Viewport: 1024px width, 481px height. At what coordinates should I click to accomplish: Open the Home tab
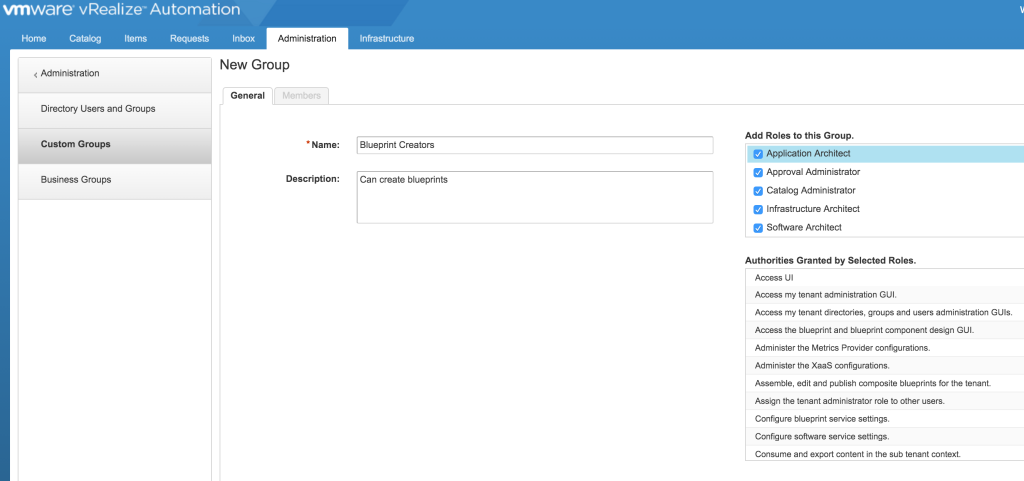[x=34, y=39]
